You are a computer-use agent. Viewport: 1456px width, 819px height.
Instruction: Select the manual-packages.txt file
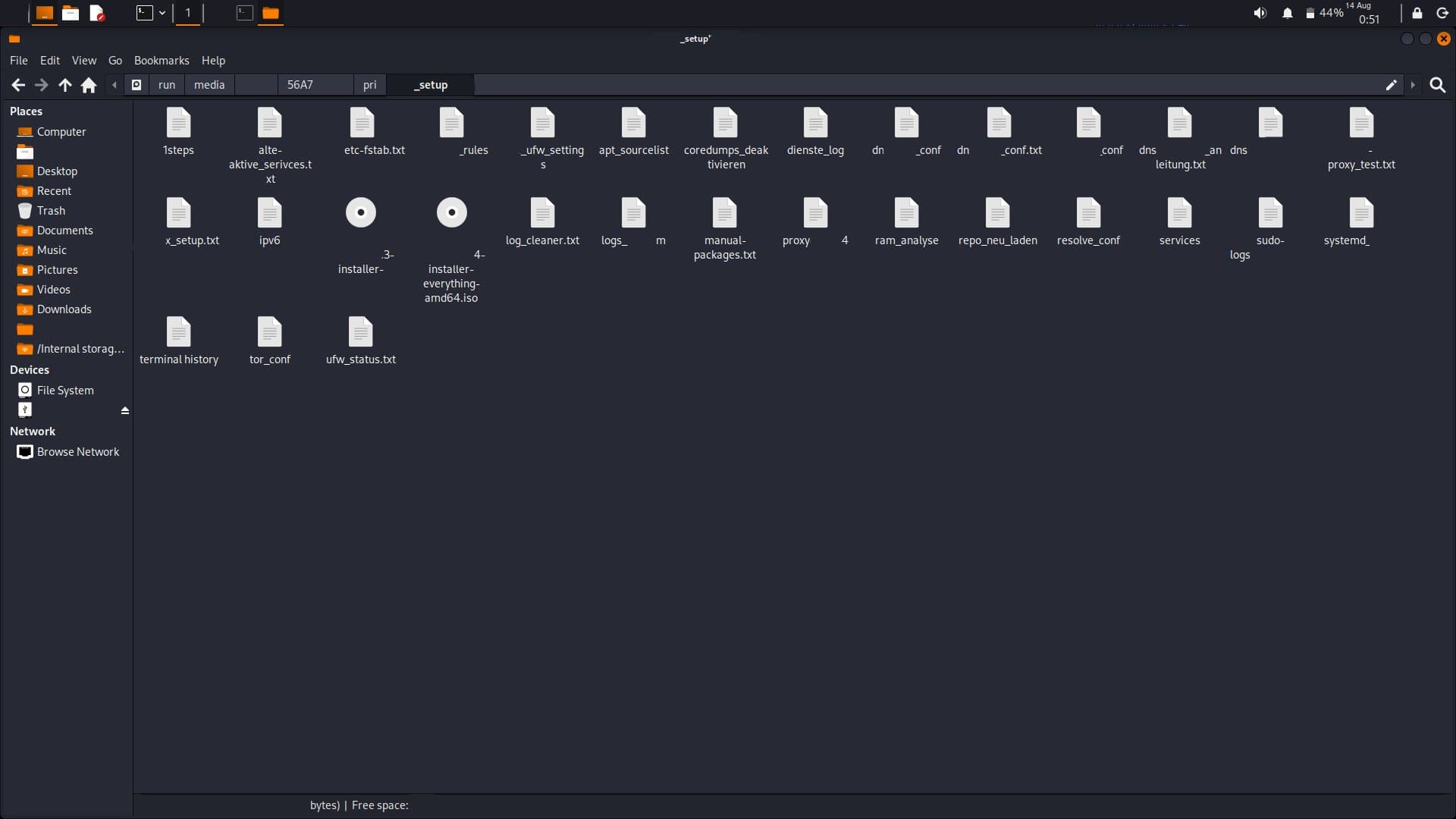tap(725, 229)
